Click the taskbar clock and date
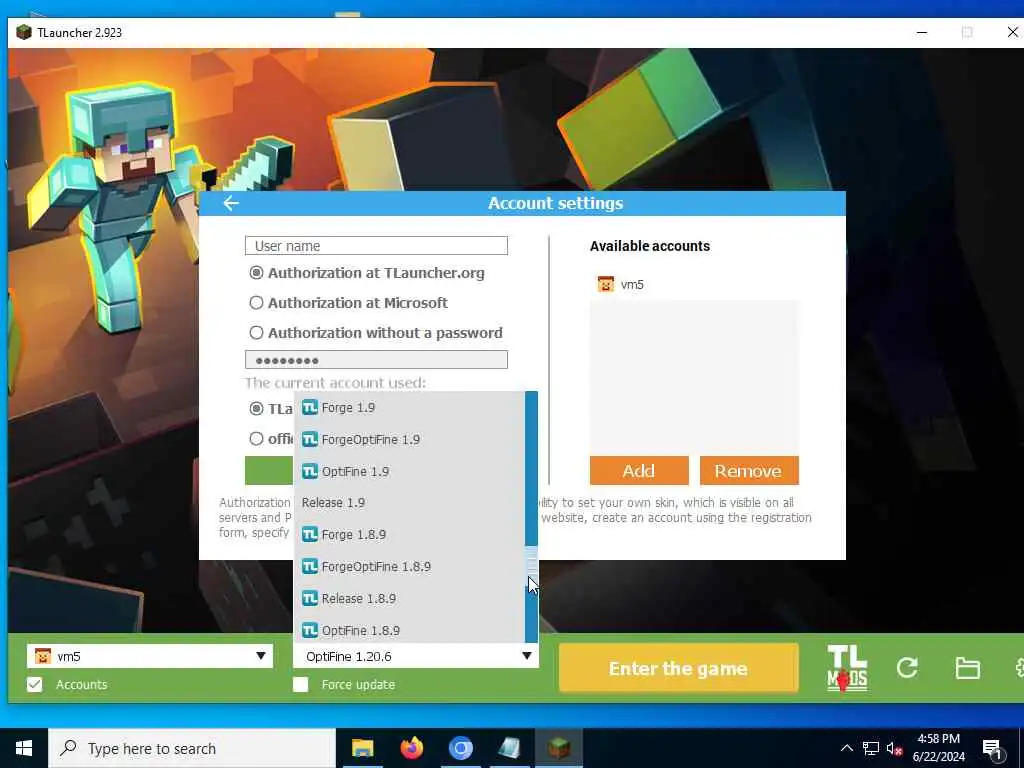Viewport: 1024px width, 768px height. [x=938, y=748]
